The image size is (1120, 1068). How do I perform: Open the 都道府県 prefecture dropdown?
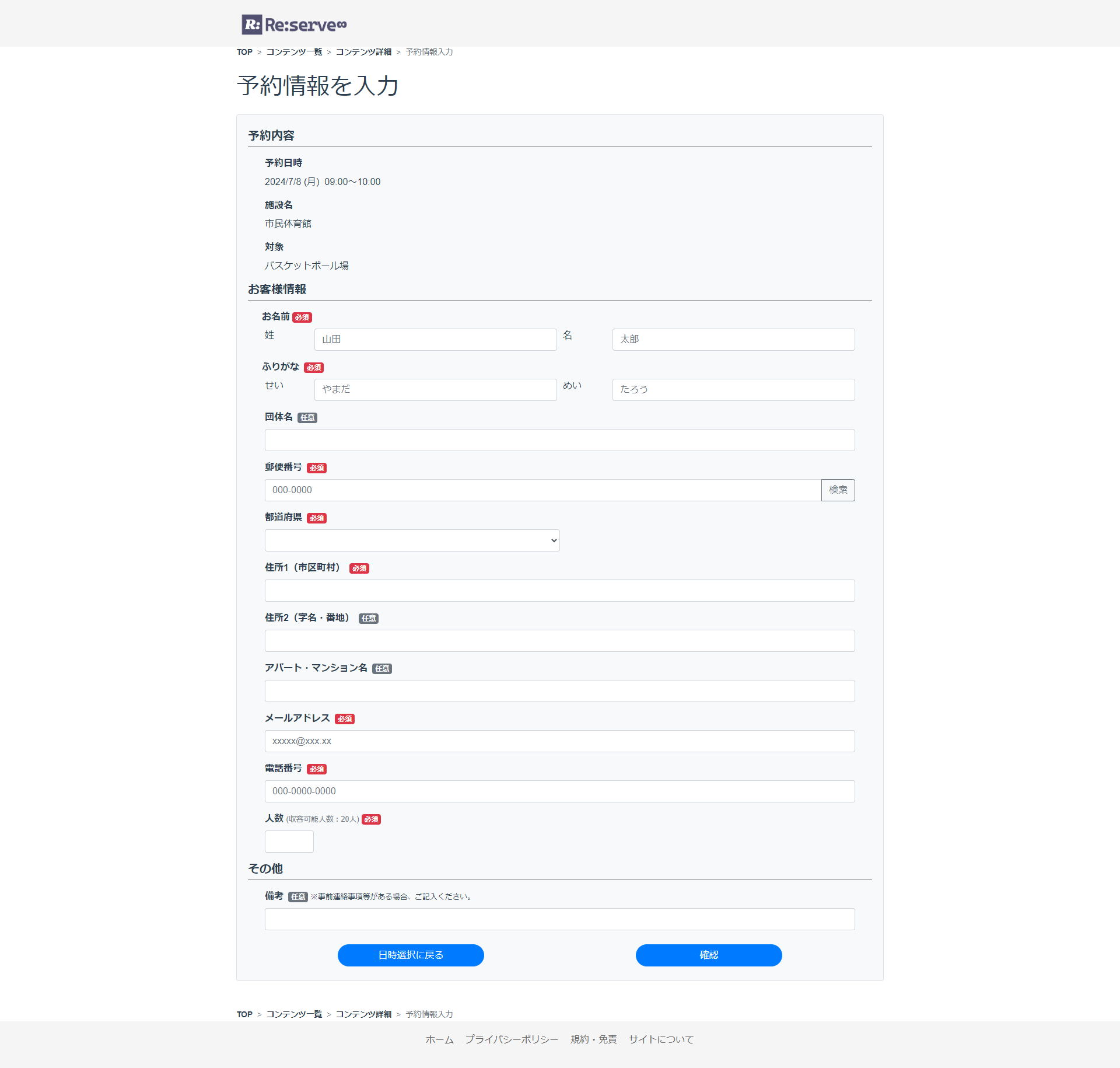coord(412,540)
